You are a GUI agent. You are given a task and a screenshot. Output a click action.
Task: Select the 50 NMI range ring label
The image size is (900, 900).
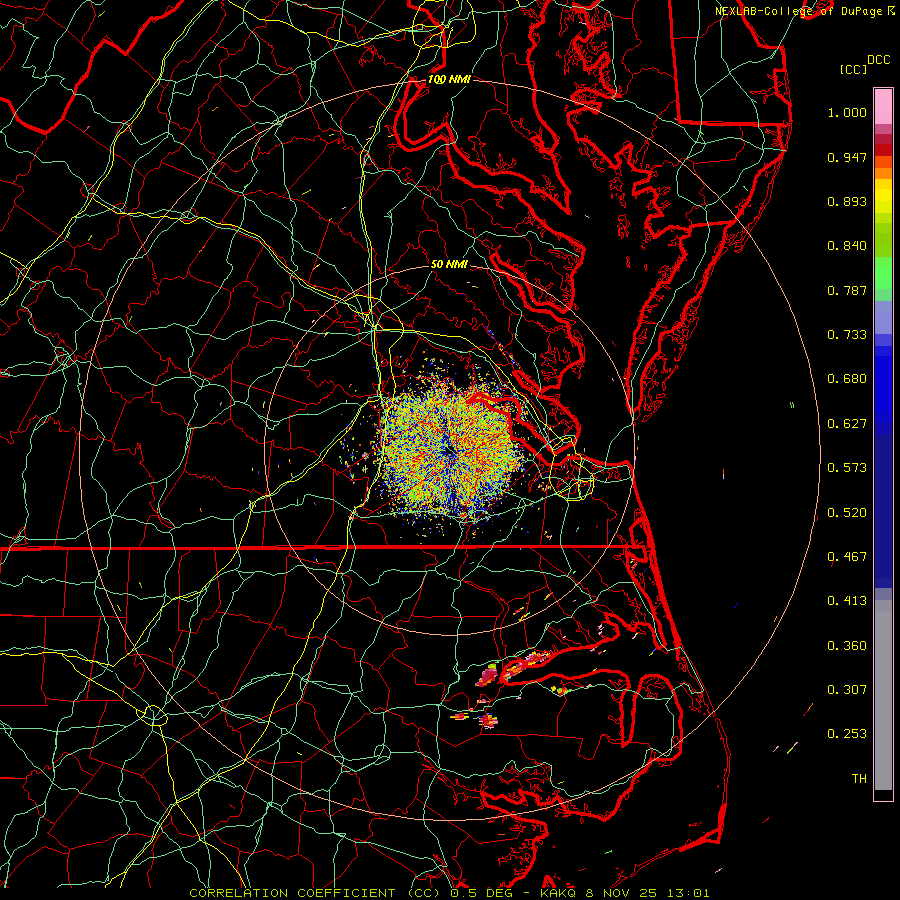pyautogui.click(x=449, y=264)
